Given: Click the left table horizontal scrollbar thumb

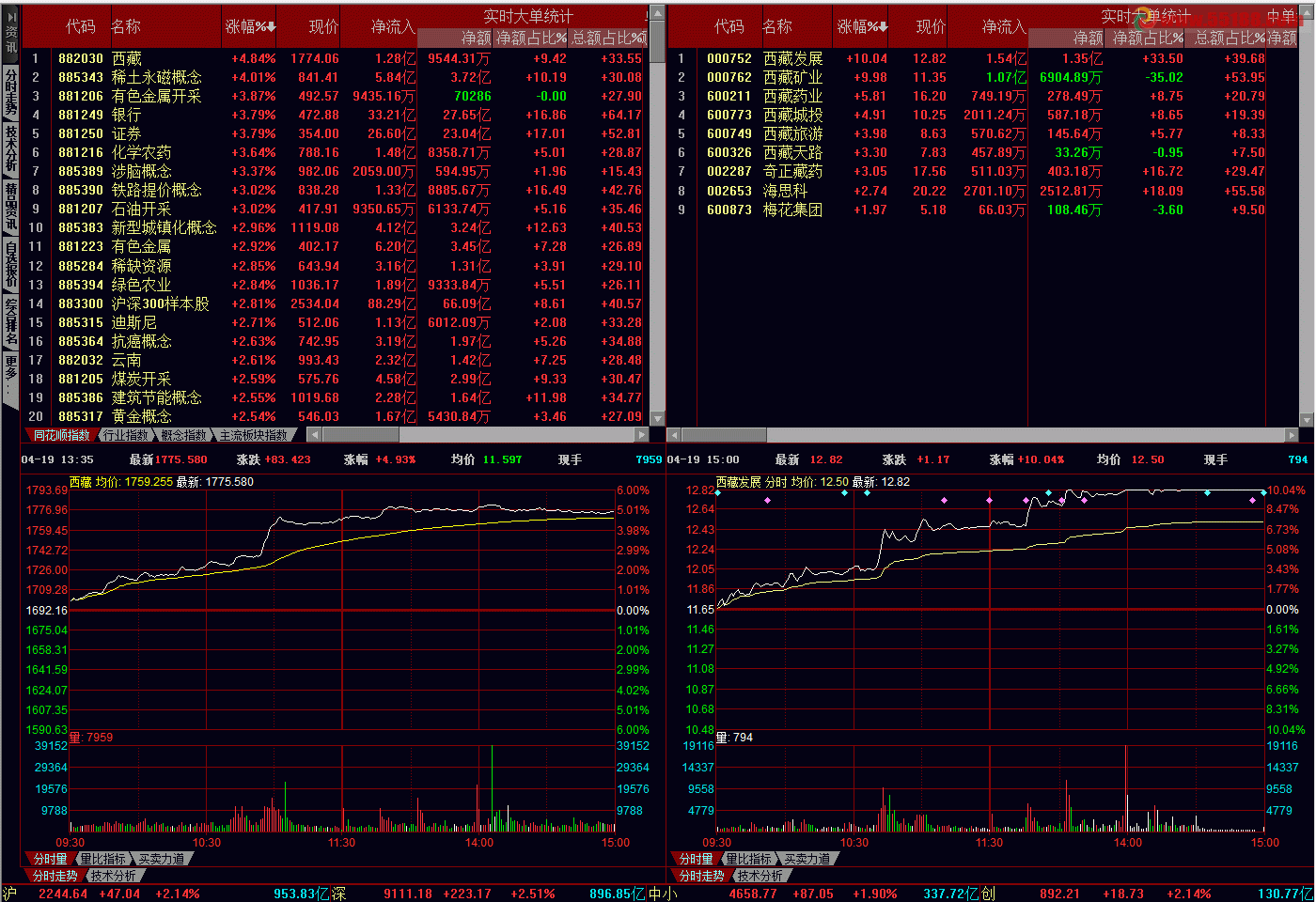Looking at the screenshot, I should pos(361,435).
